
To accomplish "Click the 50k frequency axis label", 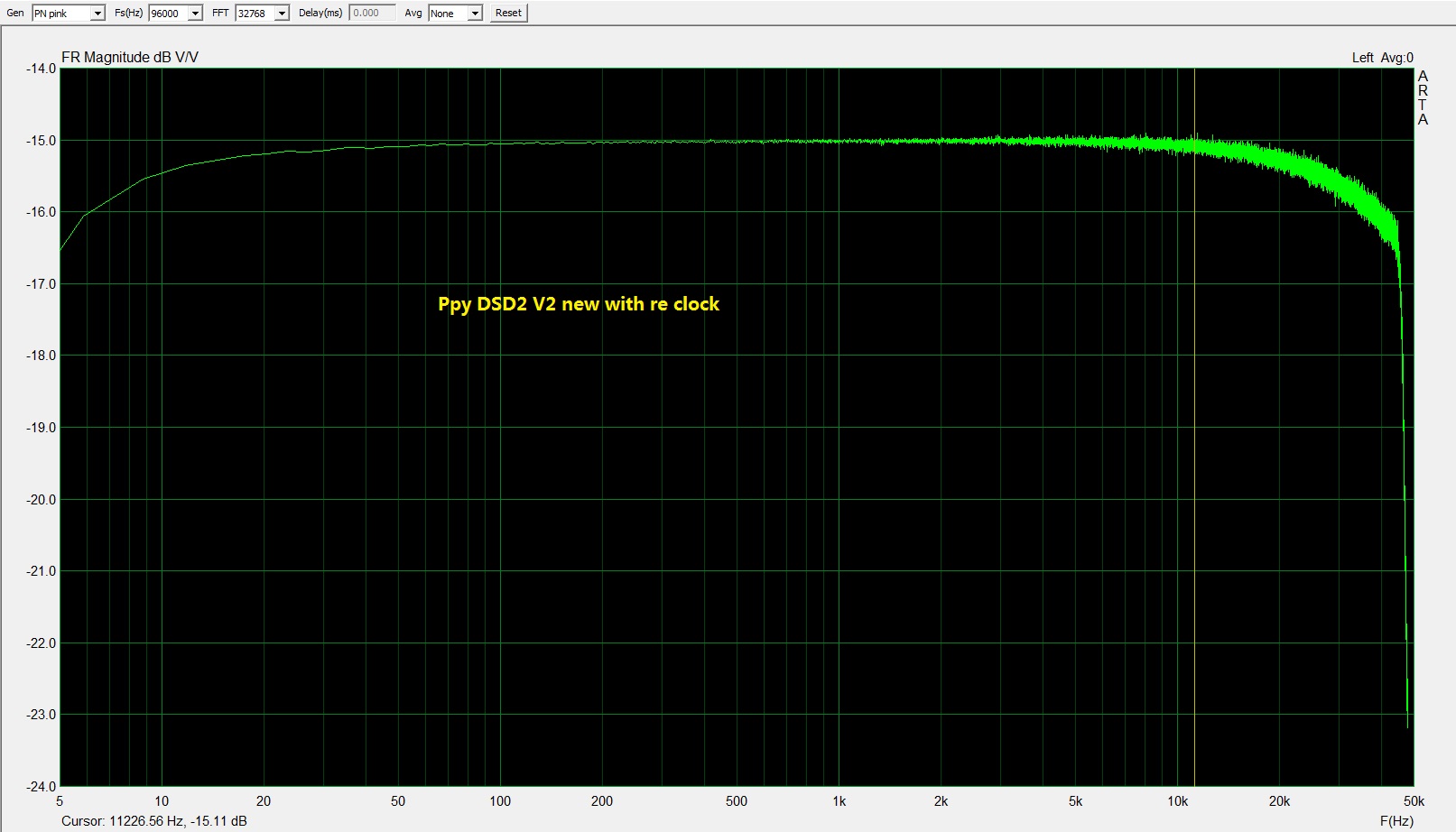I will pos(1414,801).
